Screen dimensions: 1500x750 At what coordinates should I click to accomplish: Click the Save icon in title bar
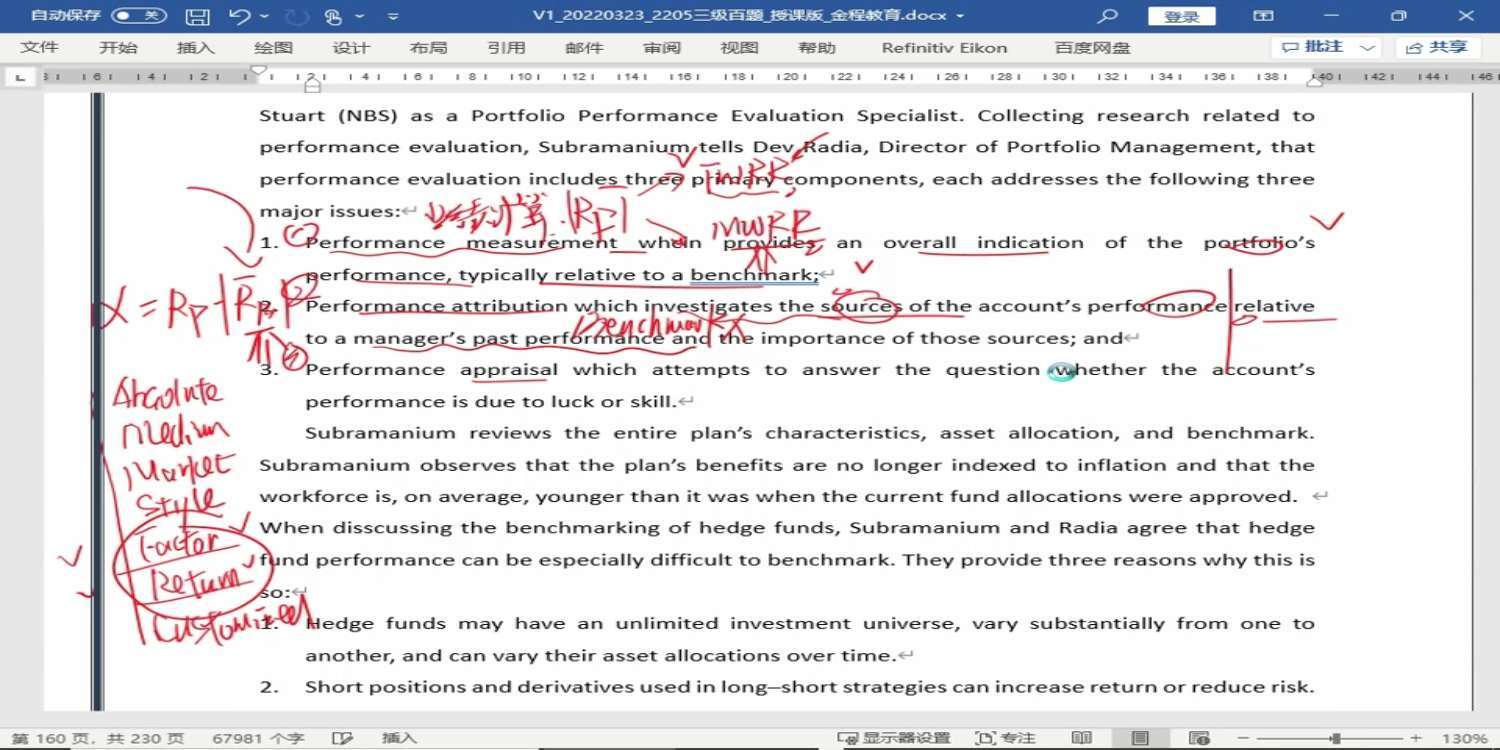tap(198, 16)
